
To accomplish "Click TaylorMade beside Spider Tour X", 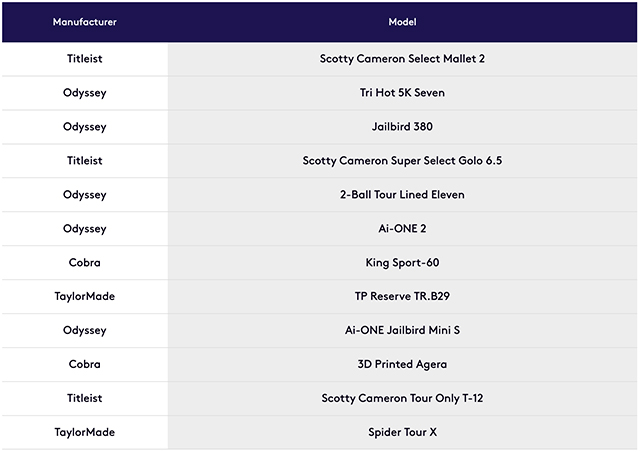I will [x=84, y=432].
